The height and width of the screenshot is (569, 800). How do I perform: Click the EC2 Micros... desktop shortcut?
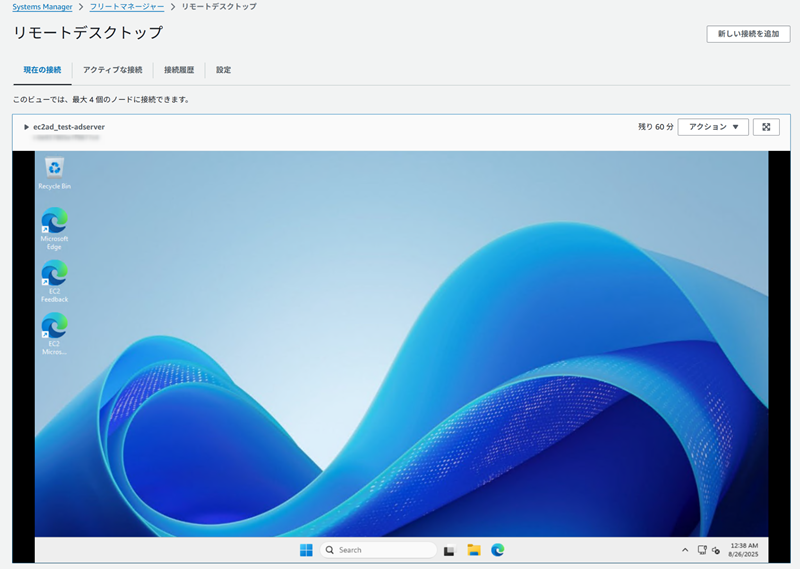click(54, 330)
